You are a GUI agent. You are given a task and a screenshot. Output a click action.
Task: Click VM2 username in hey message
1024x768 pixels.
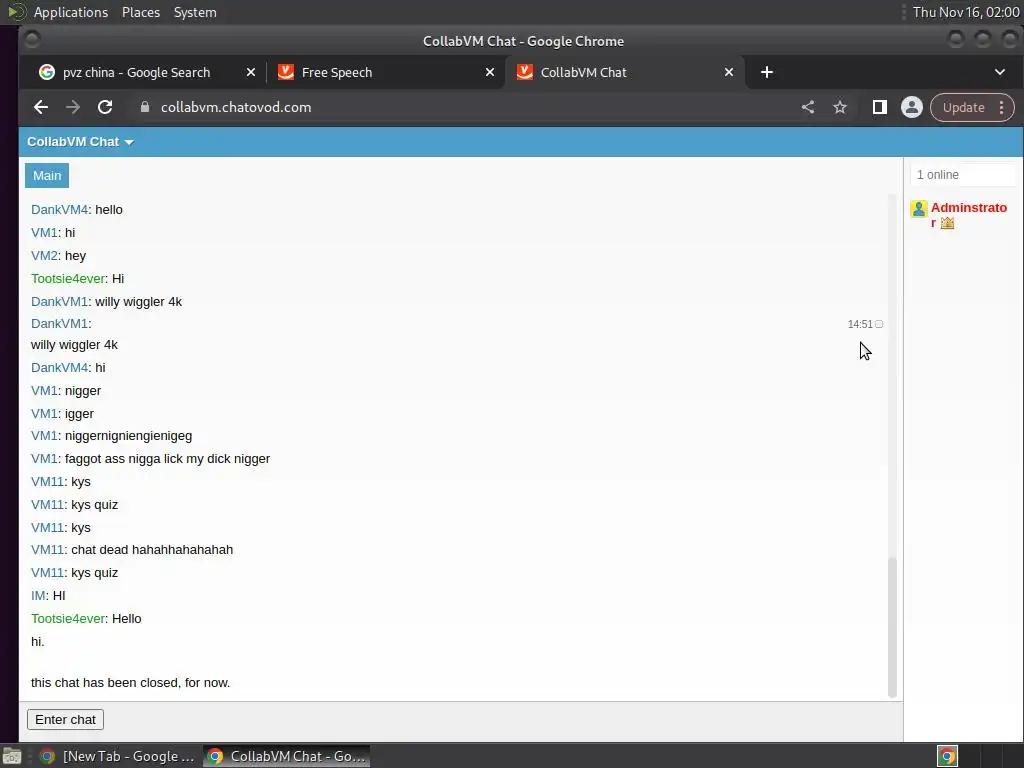tap(44, 255)
